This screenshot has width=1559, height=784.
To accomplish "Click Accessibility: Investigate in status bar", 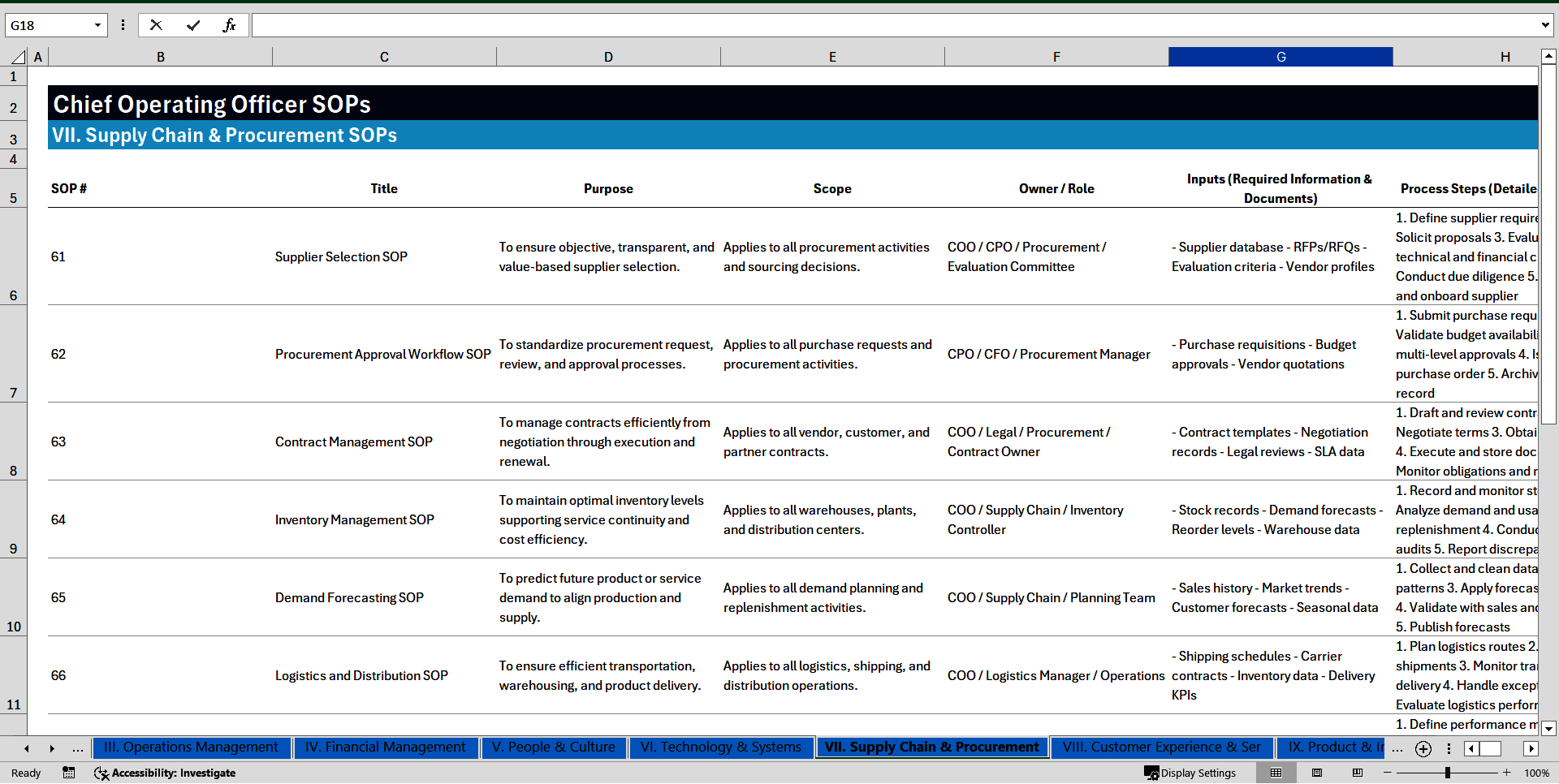I will (x=165, y=773).
